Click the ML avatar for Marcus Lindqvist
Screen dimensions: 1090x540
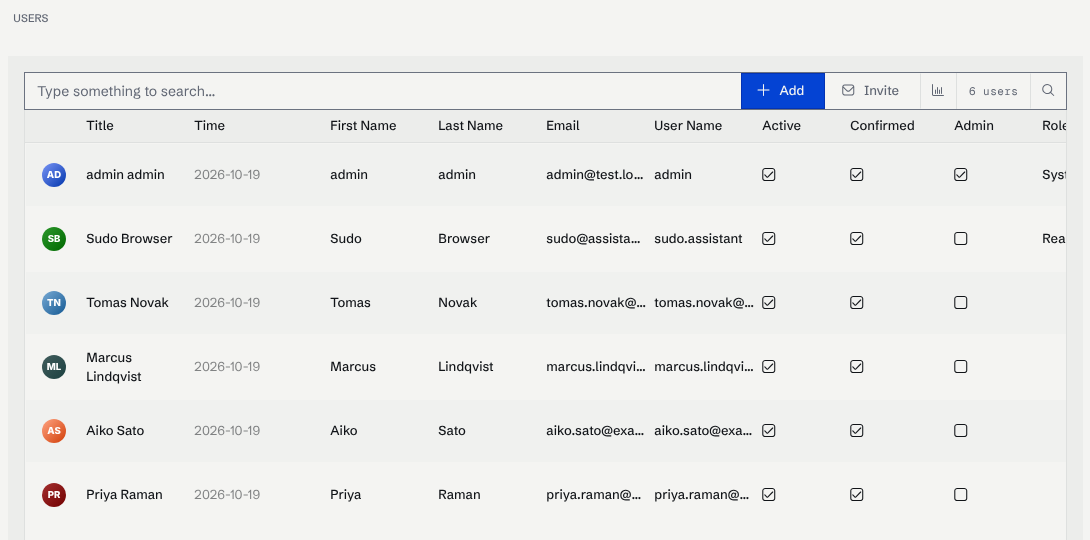tap(54, 367)
